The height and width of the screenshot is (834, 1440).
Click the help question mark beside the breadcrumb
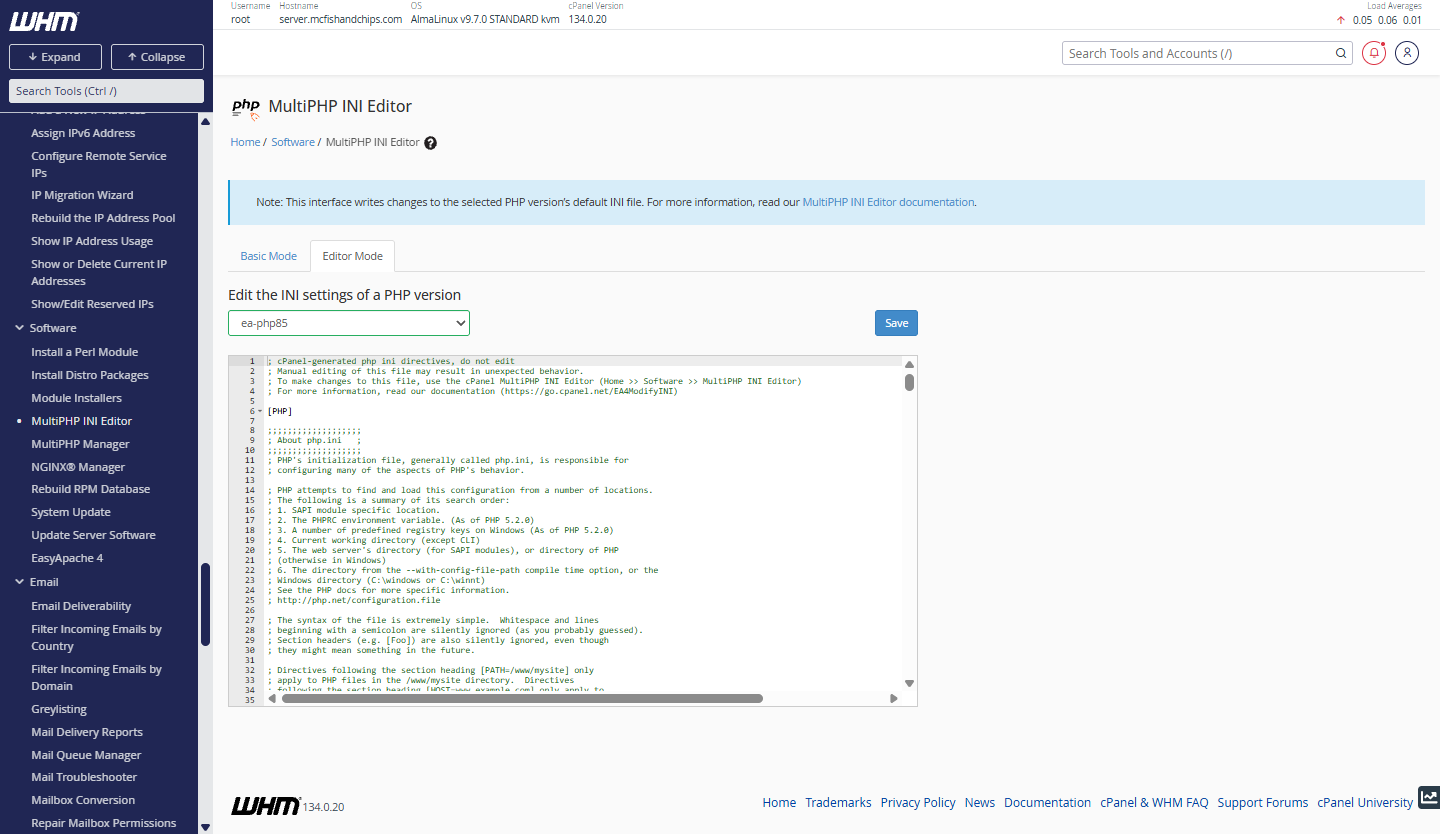tap(430, 143)
